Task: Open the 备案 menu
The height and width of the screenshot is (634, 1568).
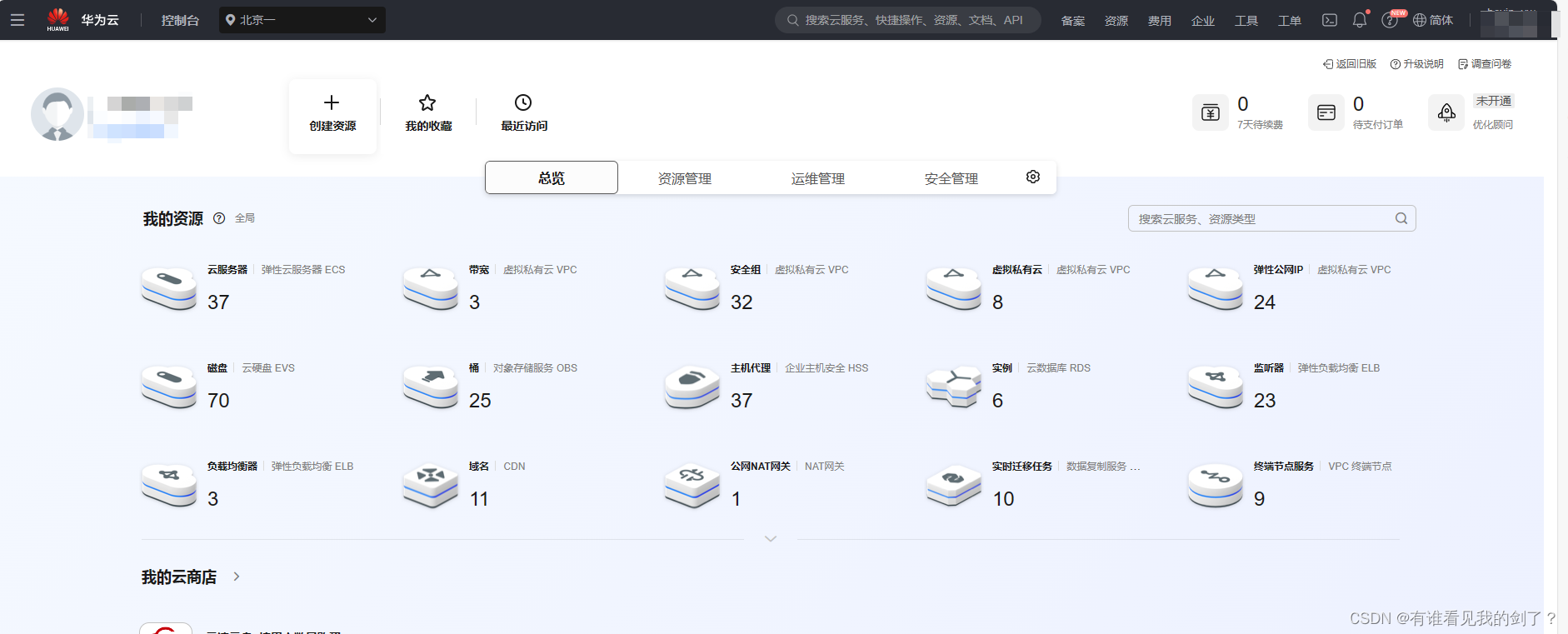Action: pos(1073,21)
